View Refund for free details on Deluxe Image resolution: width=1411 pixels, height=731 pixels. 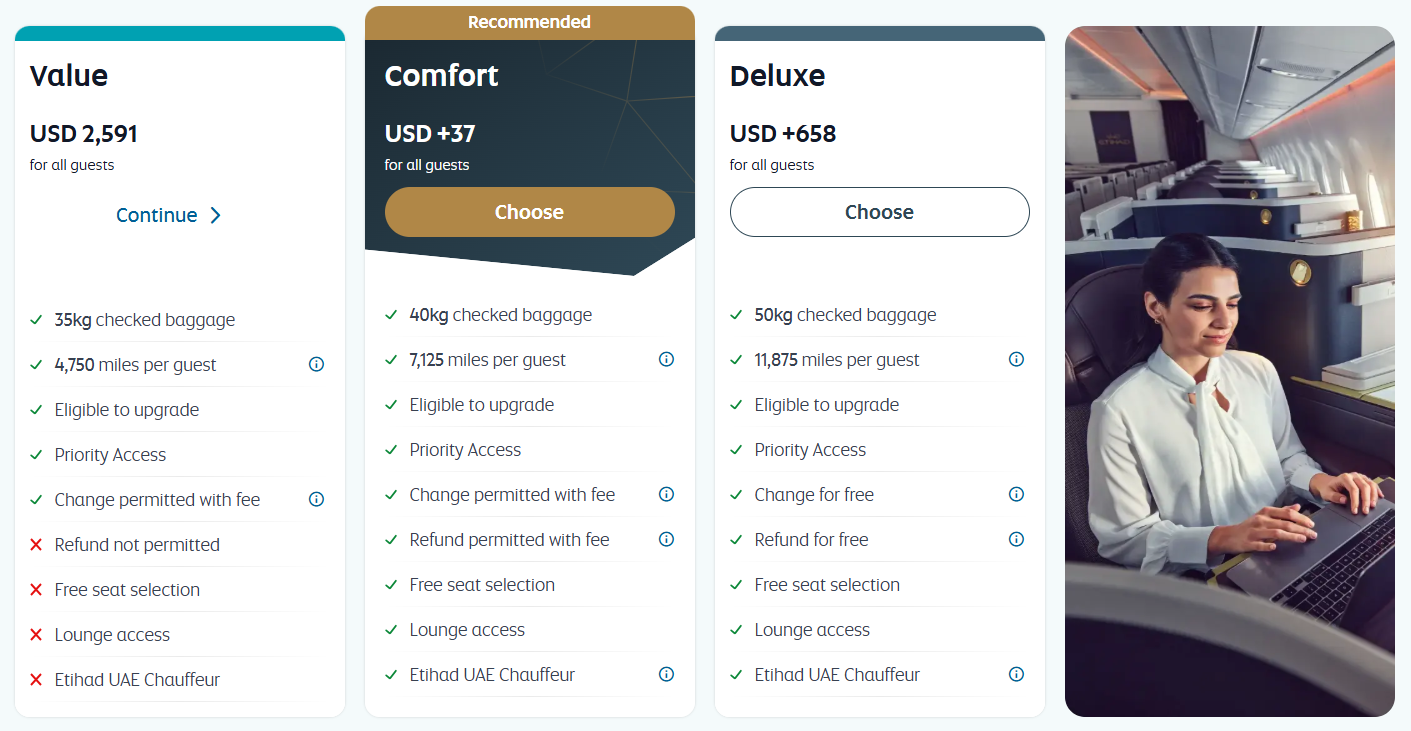pyautogui.click(x=1016, y=539)
